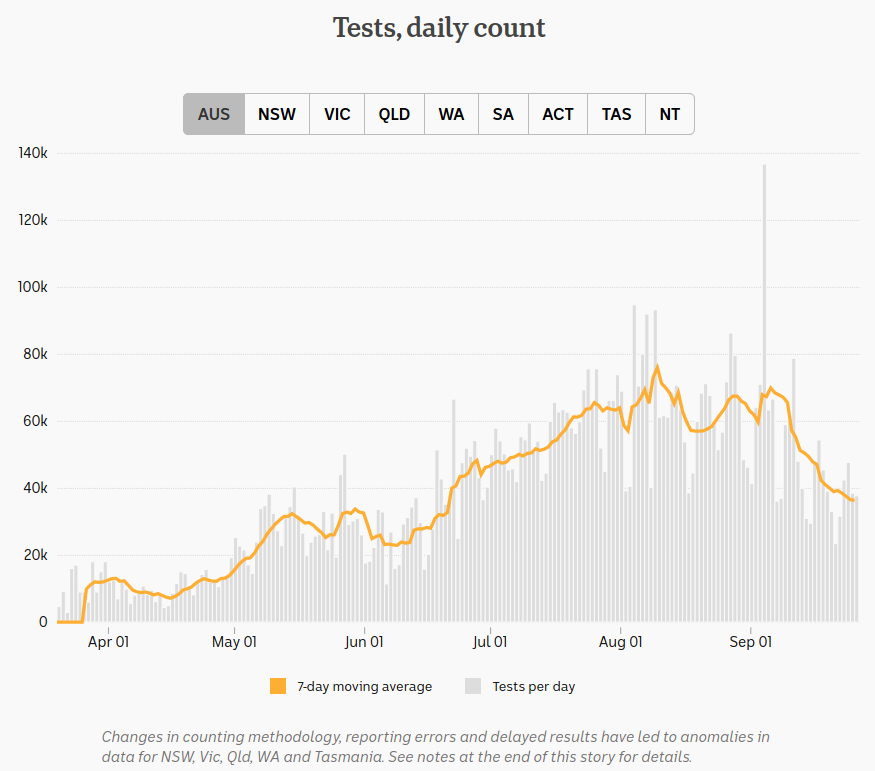The height and width of the screenshot is (771, 875).
Task: Show QLD testing data
Action: coord(394,114)
